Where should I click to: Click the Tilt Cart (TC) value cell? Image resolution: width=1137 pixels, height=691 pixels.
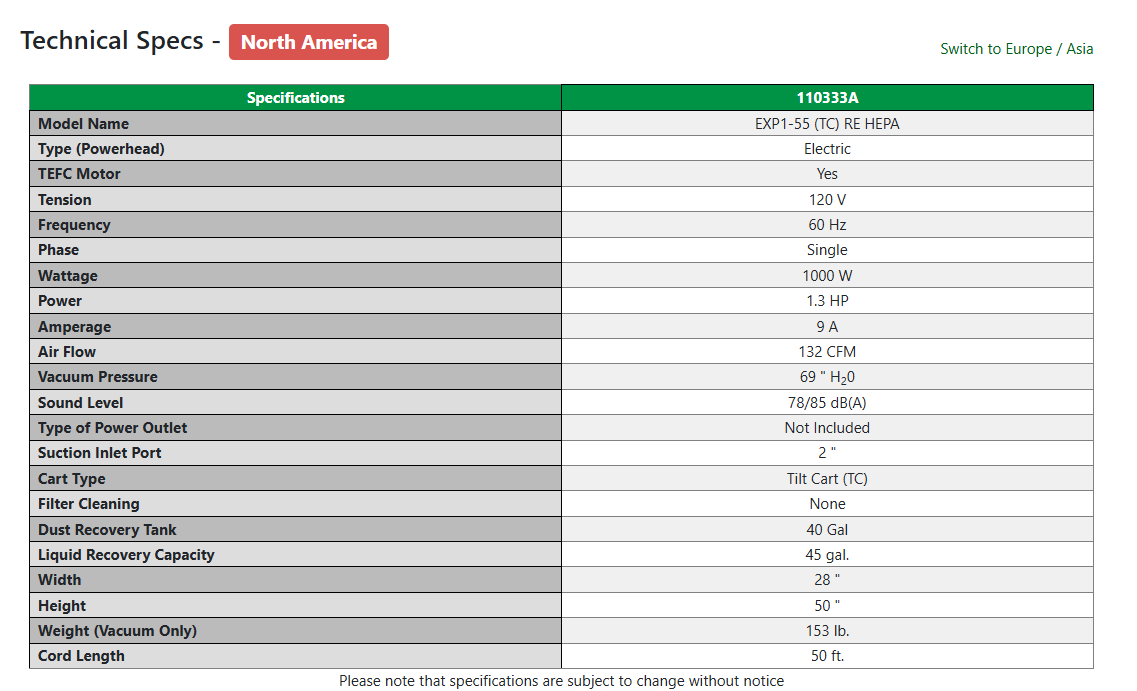coord(827,479)
